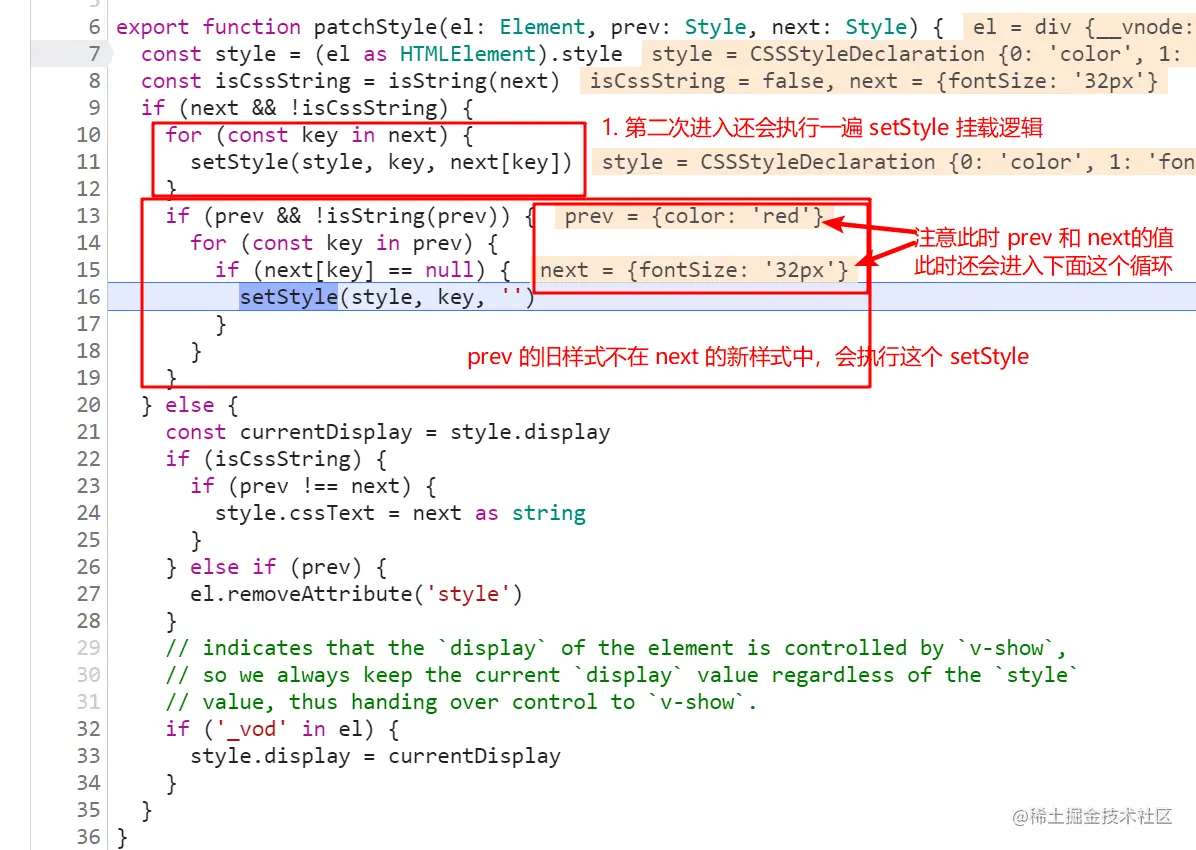
Task: Click the isCssString condition on line 22
Action: (288, 459)
